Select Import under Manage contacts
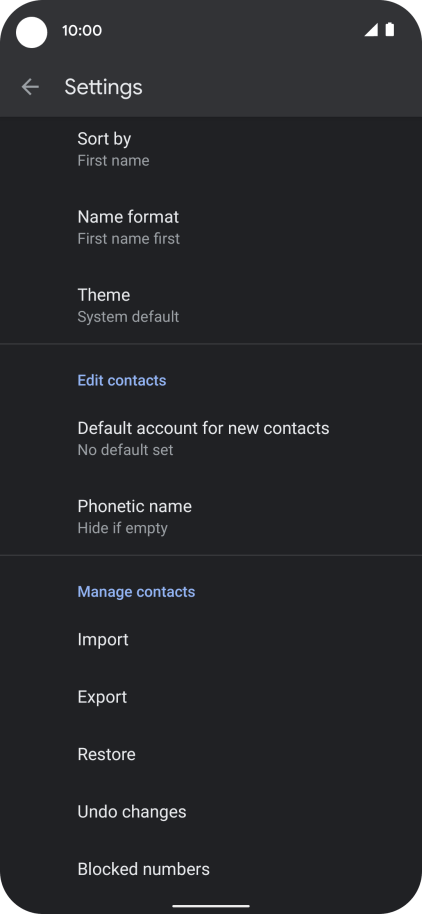This screenshot has width=422, height=914. [211, 639]
